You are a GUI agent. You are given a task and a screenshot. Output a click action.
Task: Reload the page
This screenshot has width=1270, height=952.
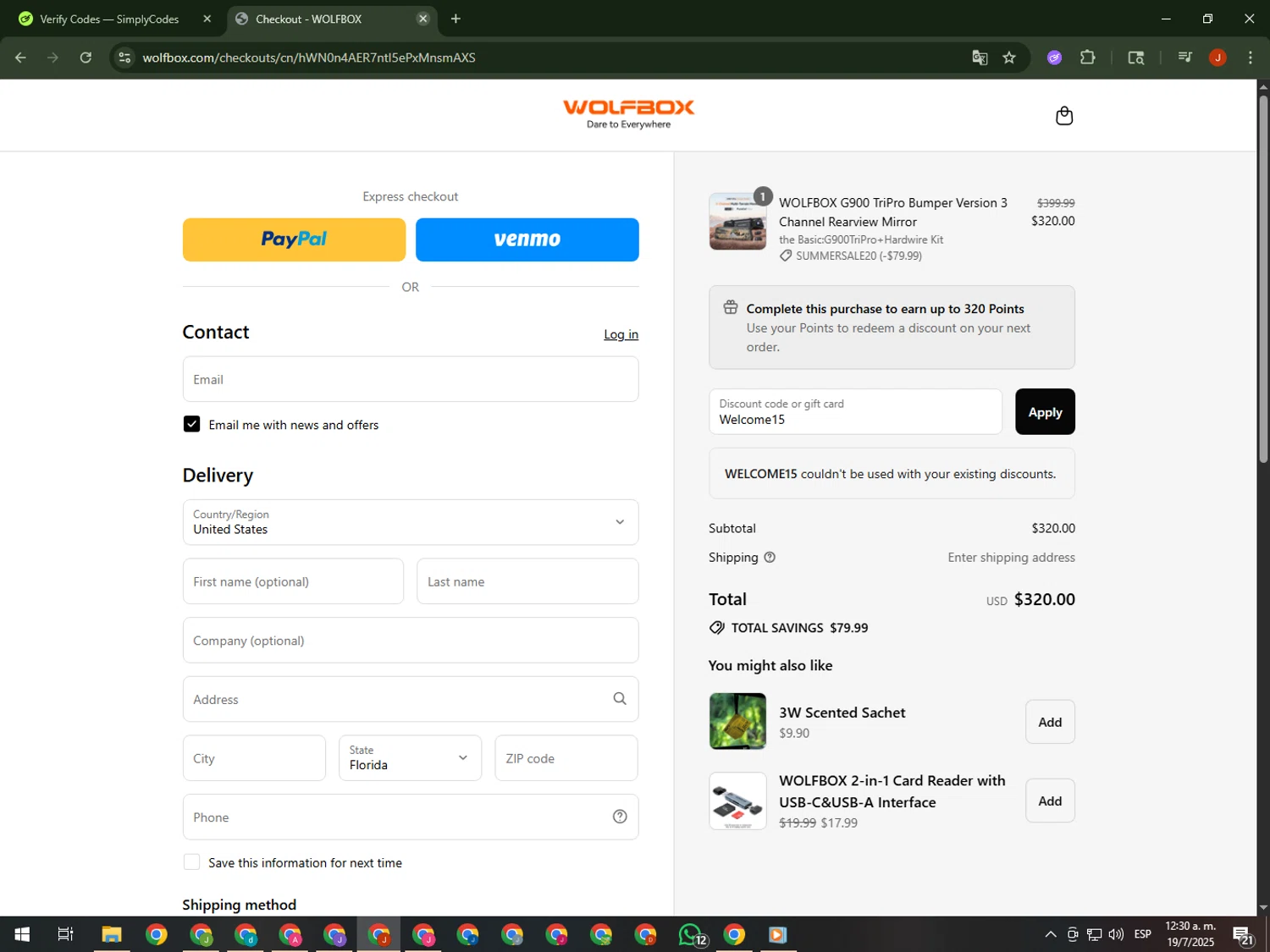(x=86, y=58)
